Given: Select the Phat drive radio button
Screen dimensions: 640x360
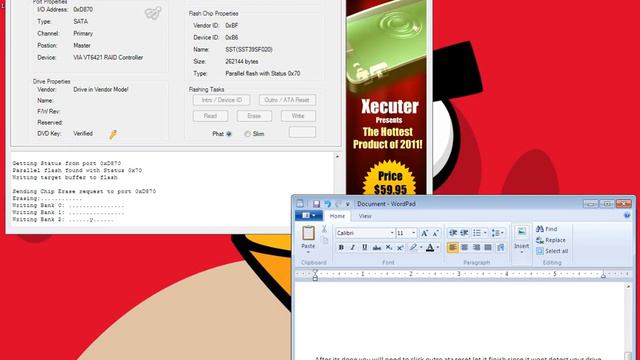Looking at the screenshot, I should 229,134.
